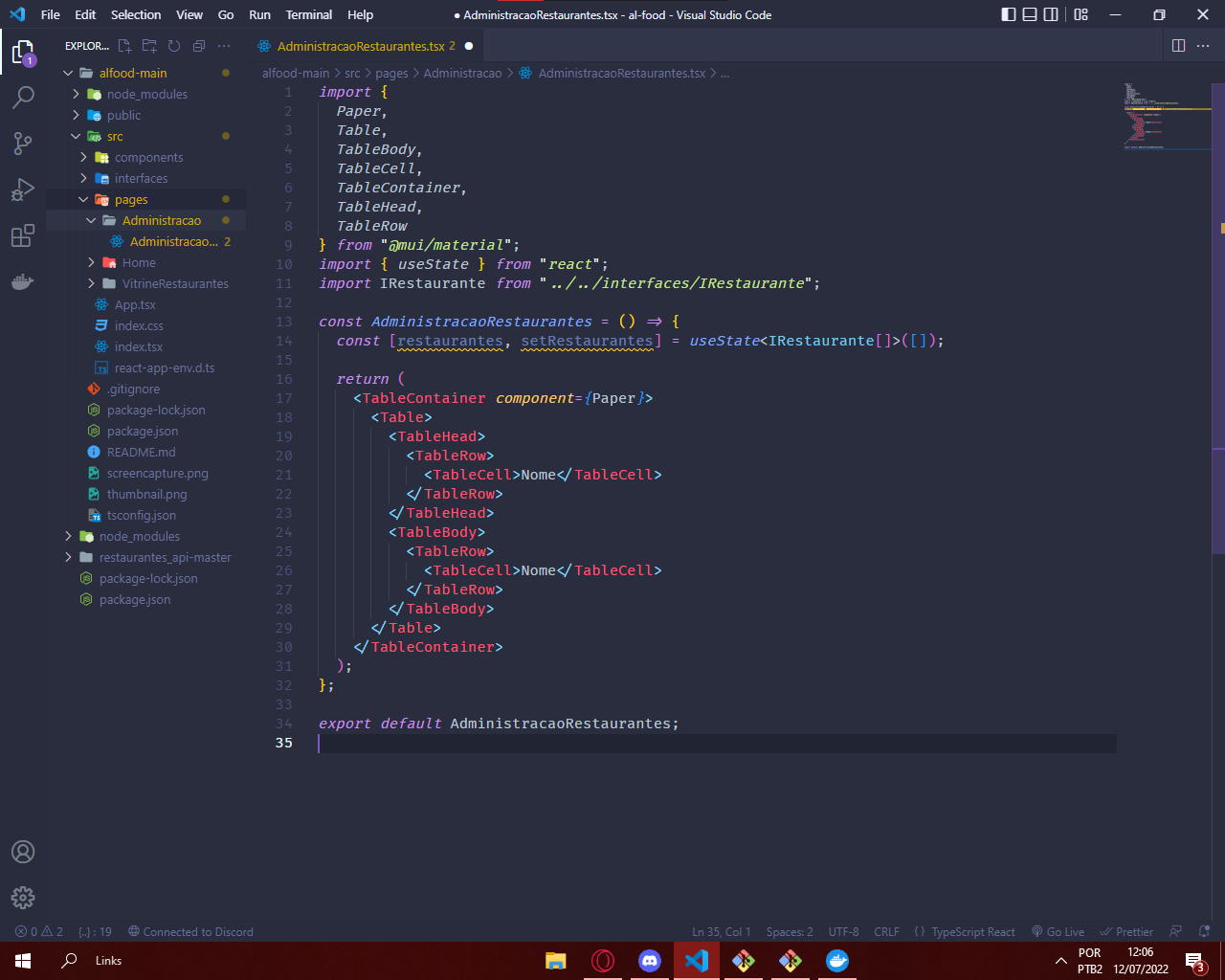
Task: Split the editor to the right
Action: [1178, 46]
